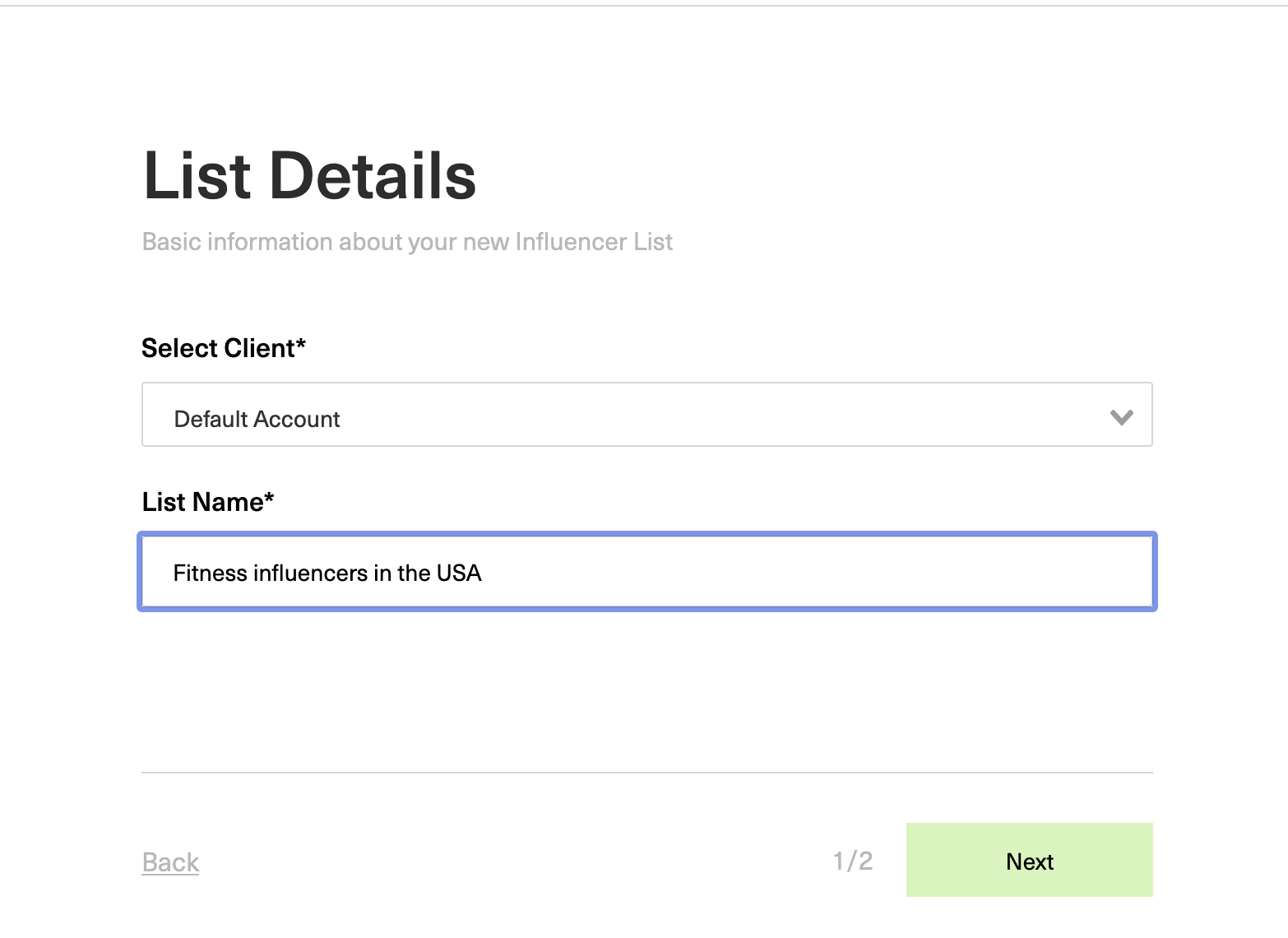Click the 'List Details' heading
The height and width of the screenshot is (938, 1288).
[x=309, y=176]
